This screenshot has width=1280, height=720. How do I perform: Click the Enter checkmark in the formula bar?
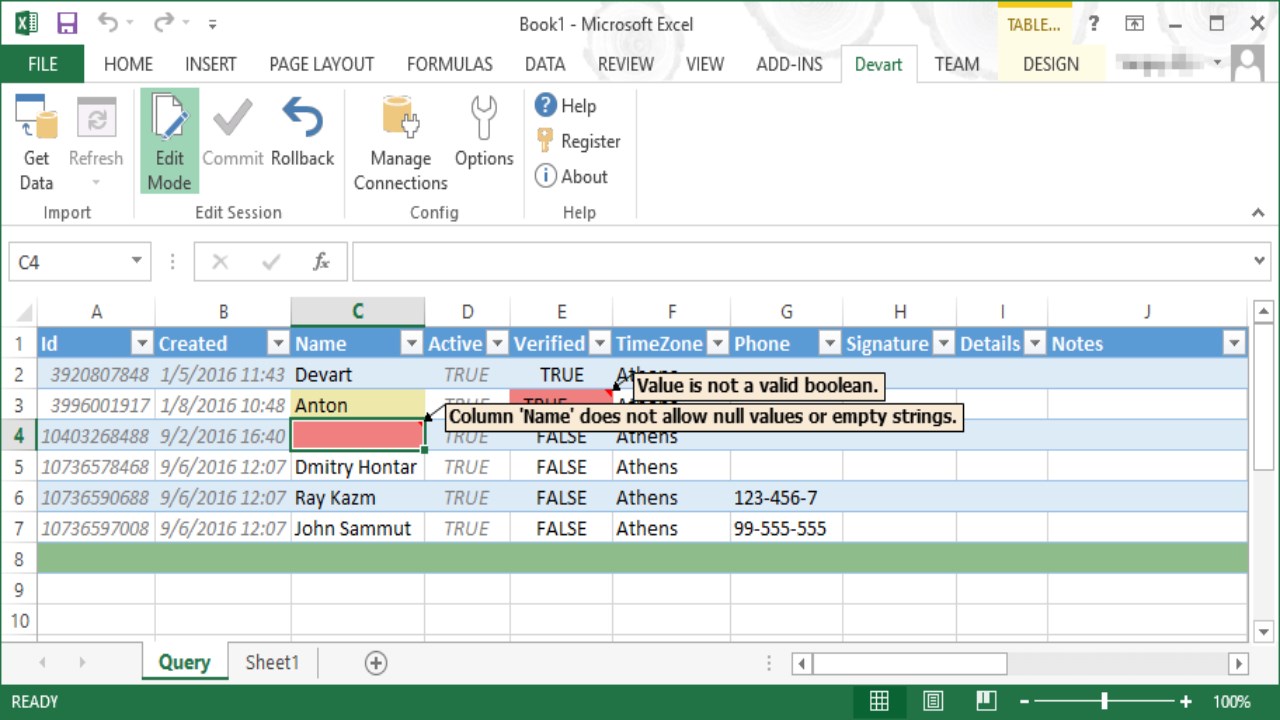tap(270, 262)
